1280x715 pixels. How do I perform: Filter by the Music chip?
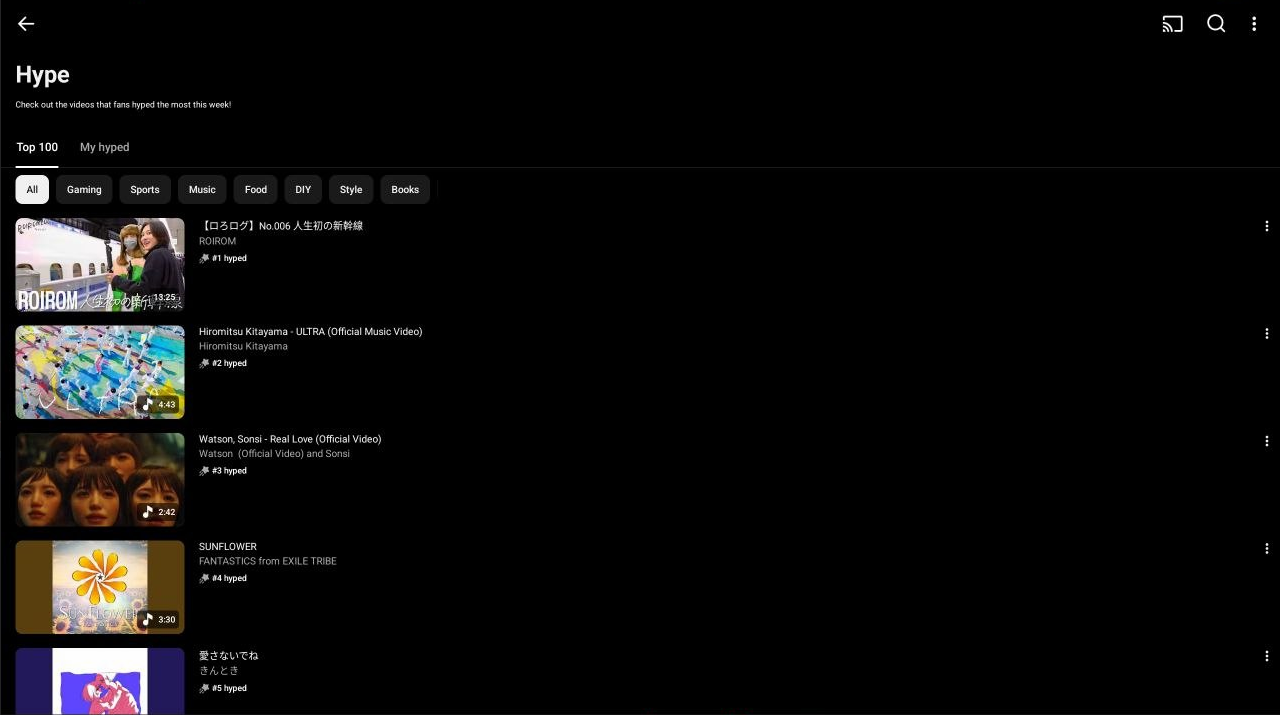(x=202, y=190)
